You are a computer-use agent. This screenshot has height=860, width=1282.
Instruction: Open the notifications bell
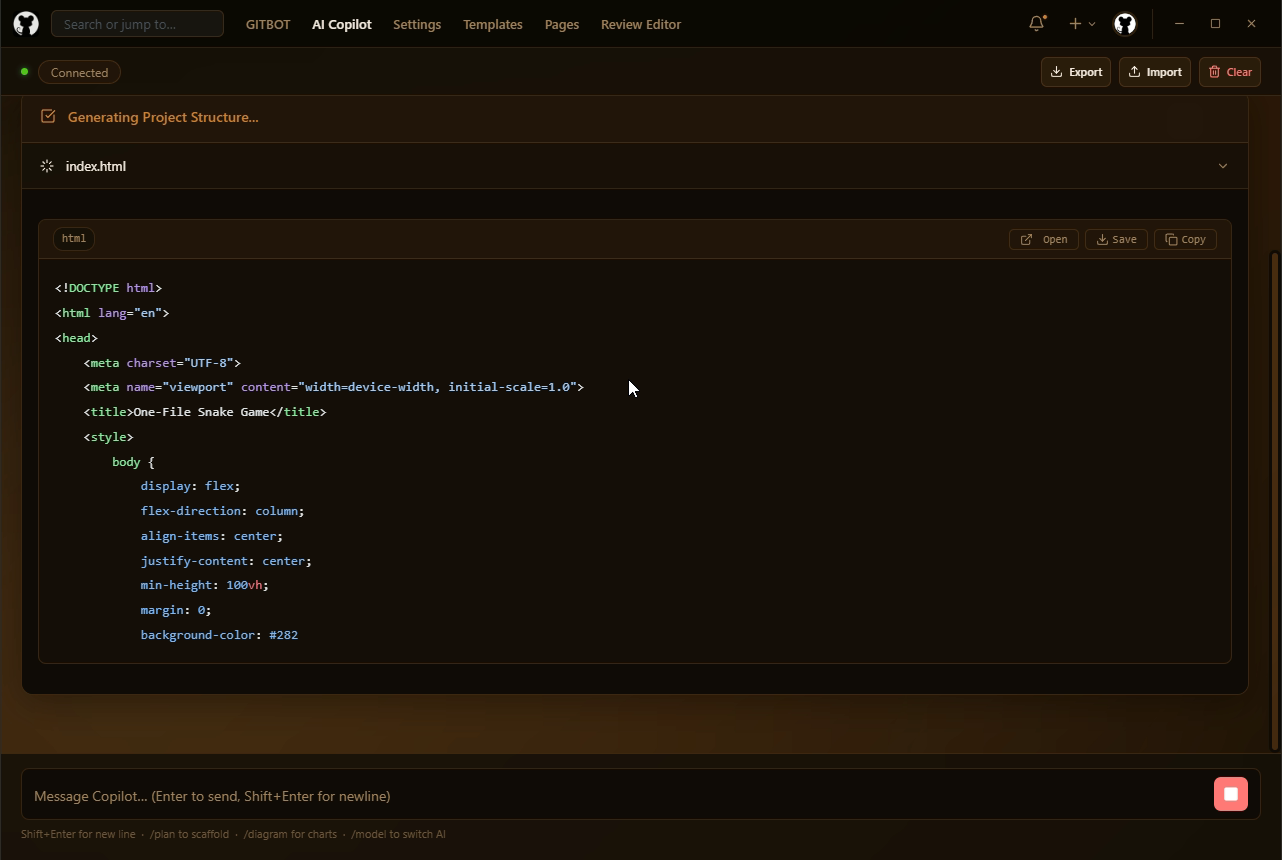click(x=1037, y=23)
